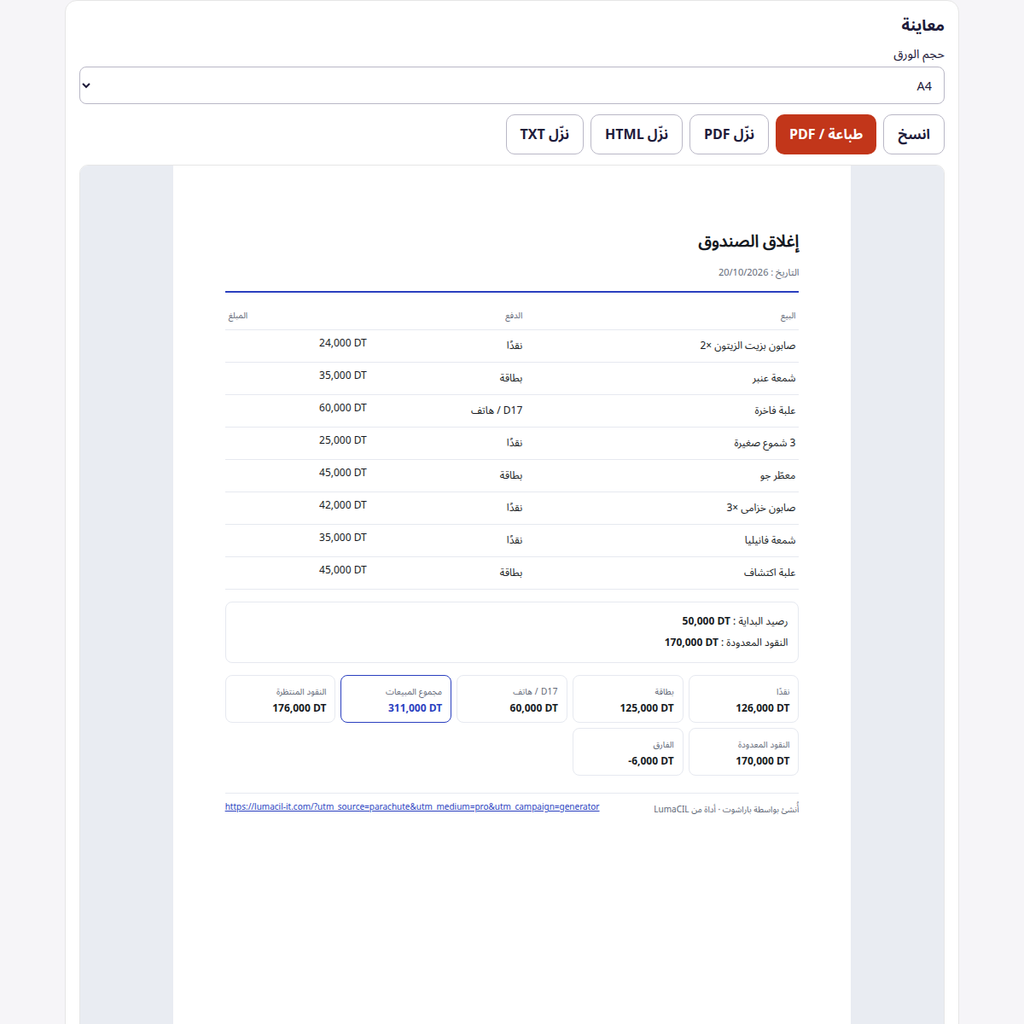Click the item شمعة عنبر
Image resolution: width=1024 pixels, height=1024 pixels.
point(774,378)
